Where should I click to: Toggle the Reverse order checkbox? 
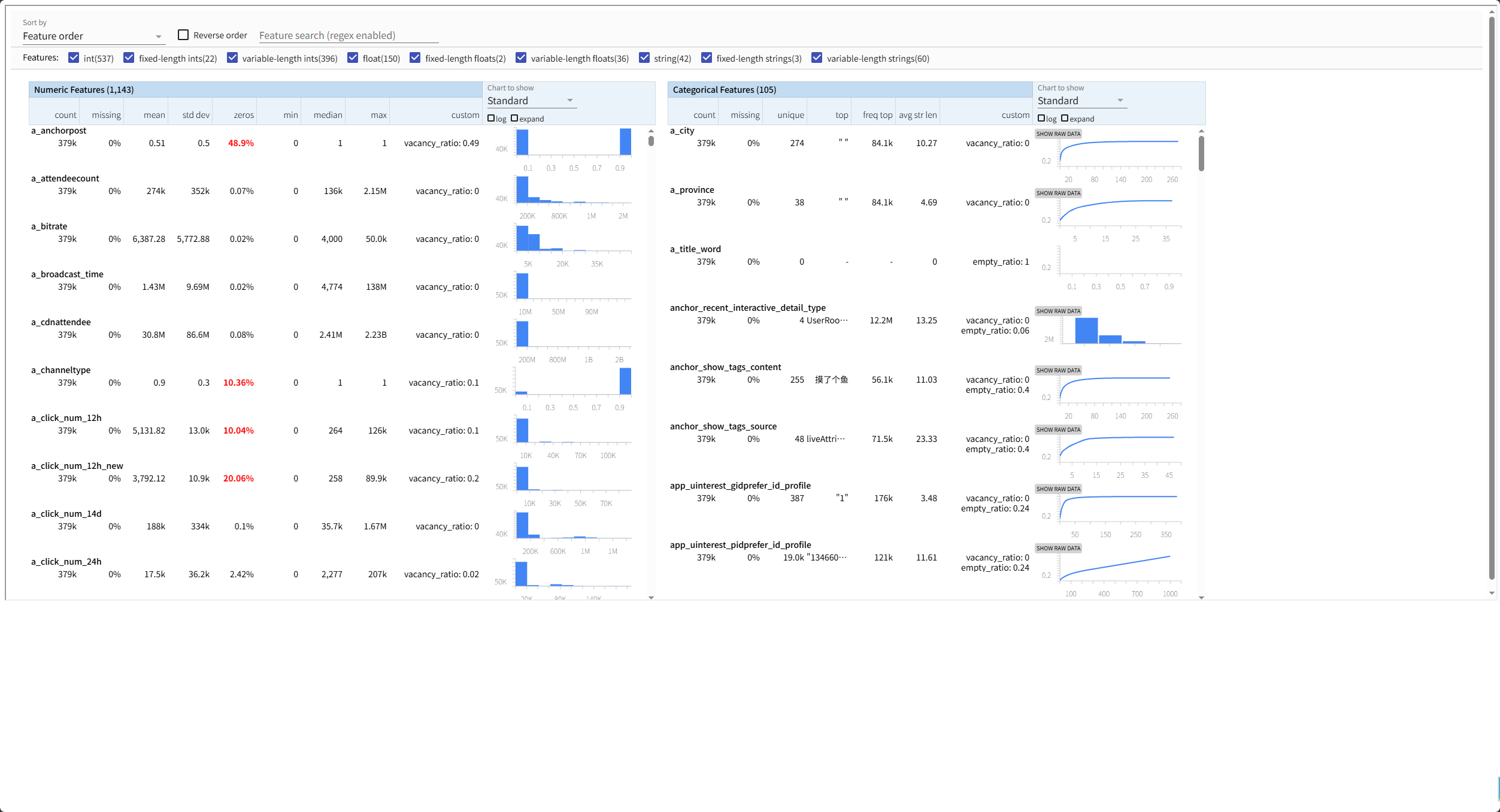(x=183, y=35)
